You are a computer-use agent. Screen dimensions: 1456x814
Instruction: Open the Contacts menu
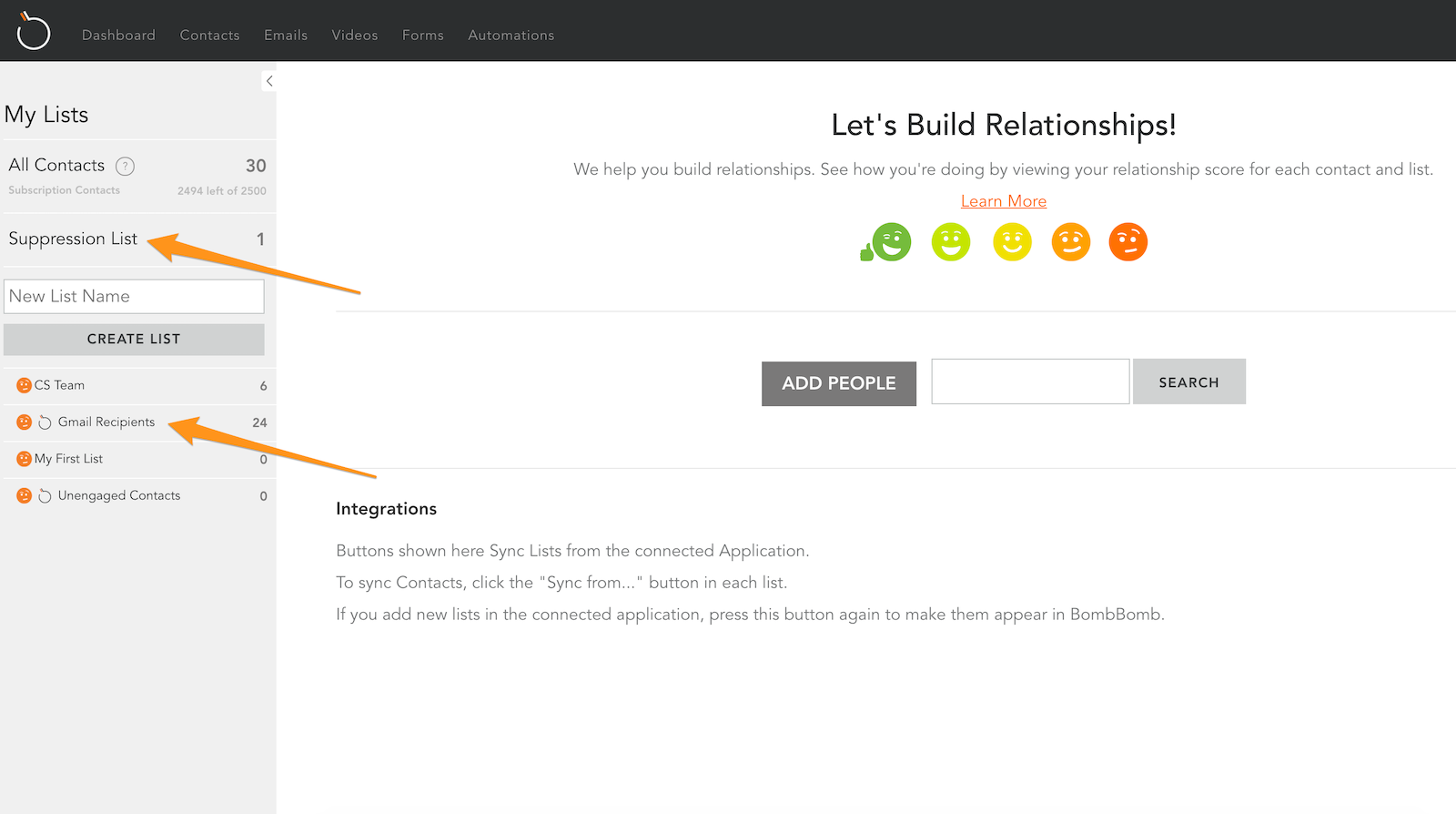click(x=209, y=35)
